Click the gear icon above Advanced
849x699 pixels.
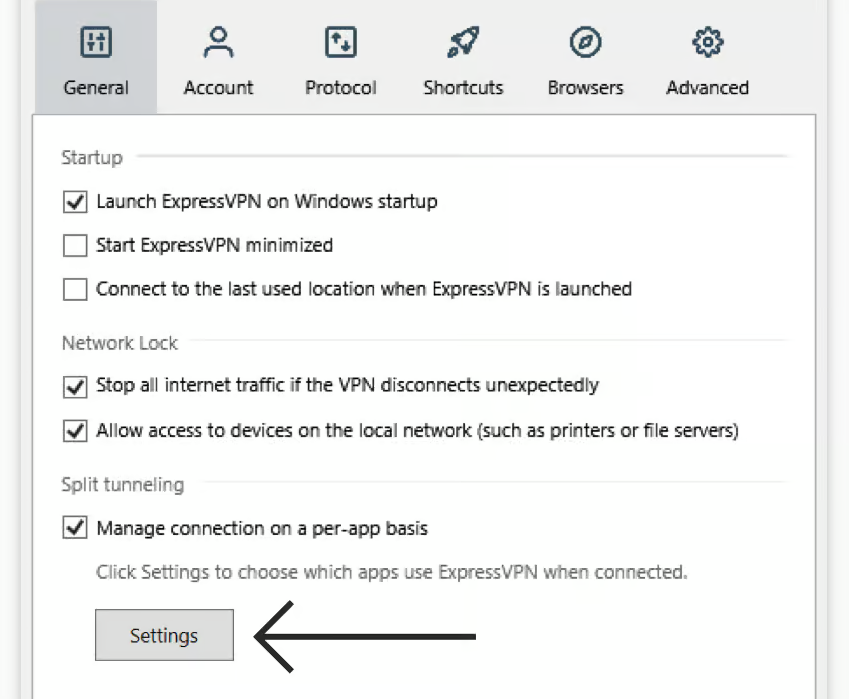click(707, 42)
